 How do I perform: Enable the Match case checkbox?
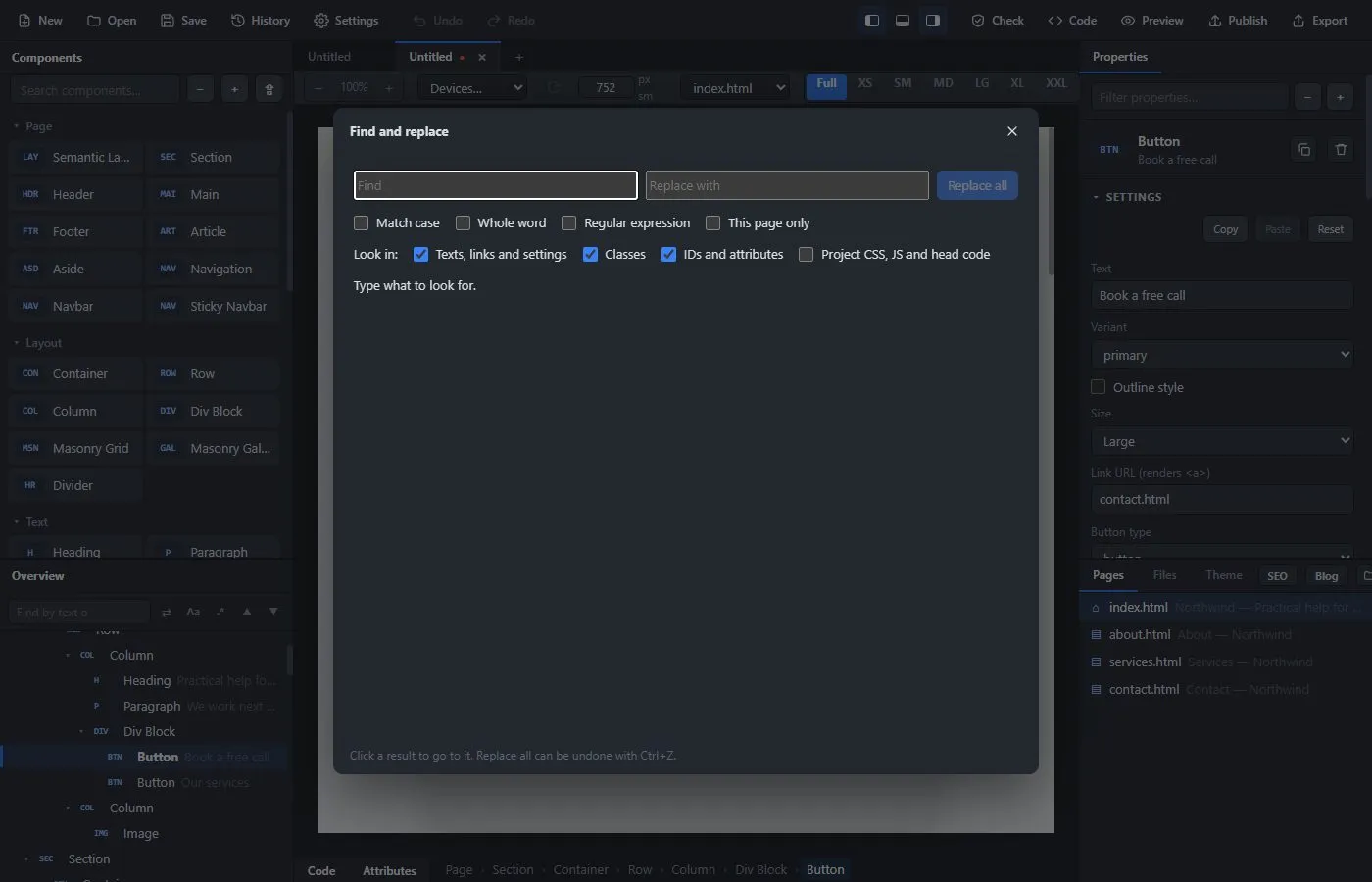(x=362, y=223)
